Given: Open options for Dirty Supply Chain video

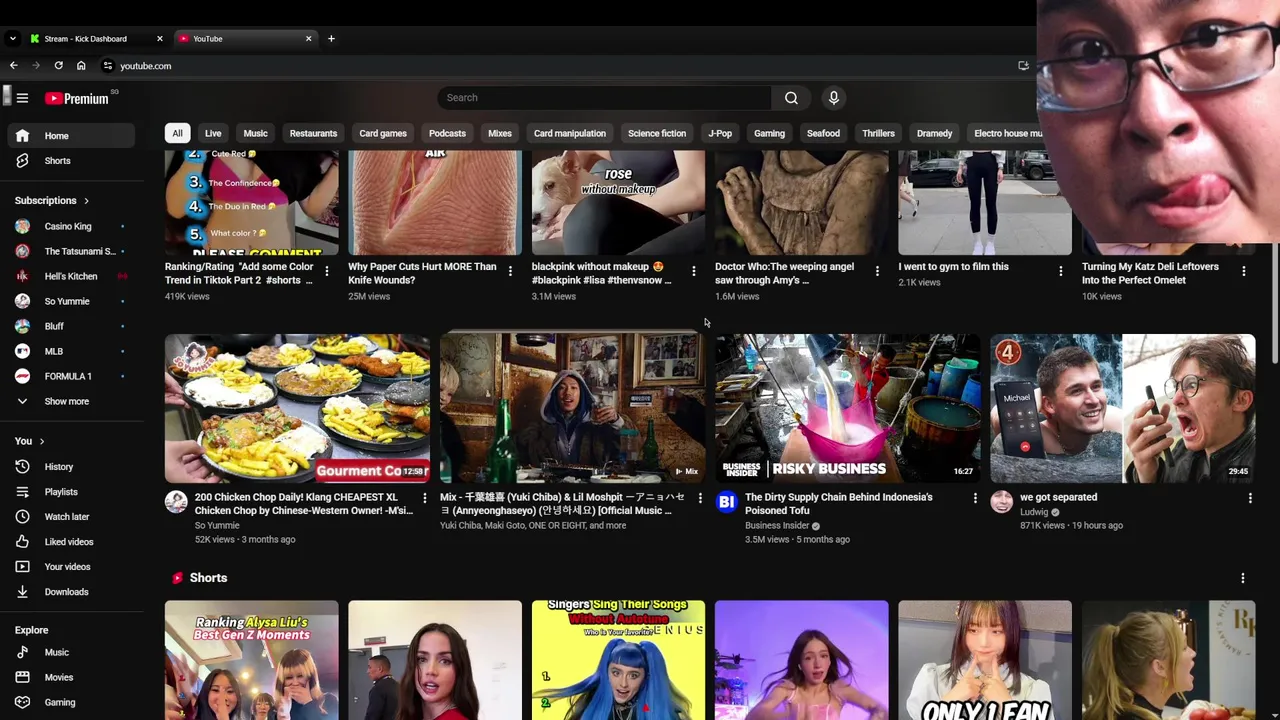Looking at the screenshot, I should tap(975, 498).
